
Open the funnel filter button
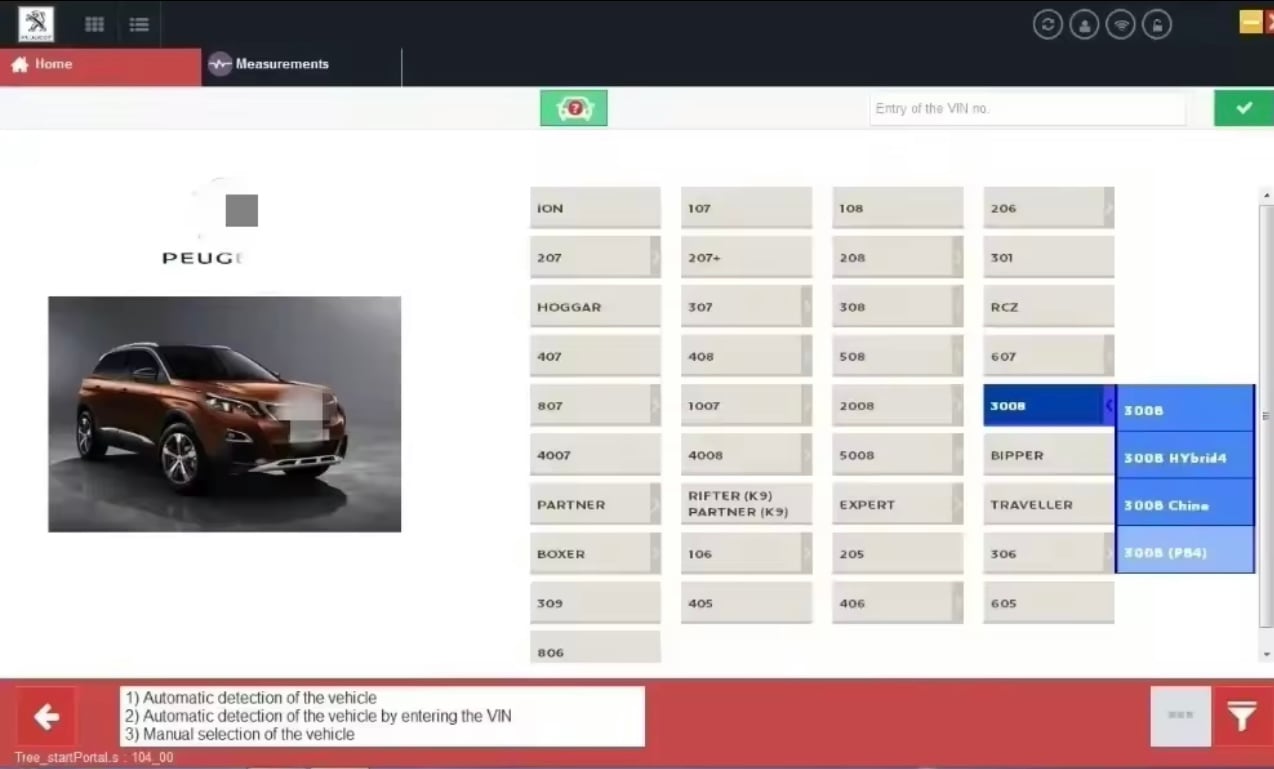tap(1242, 716)
